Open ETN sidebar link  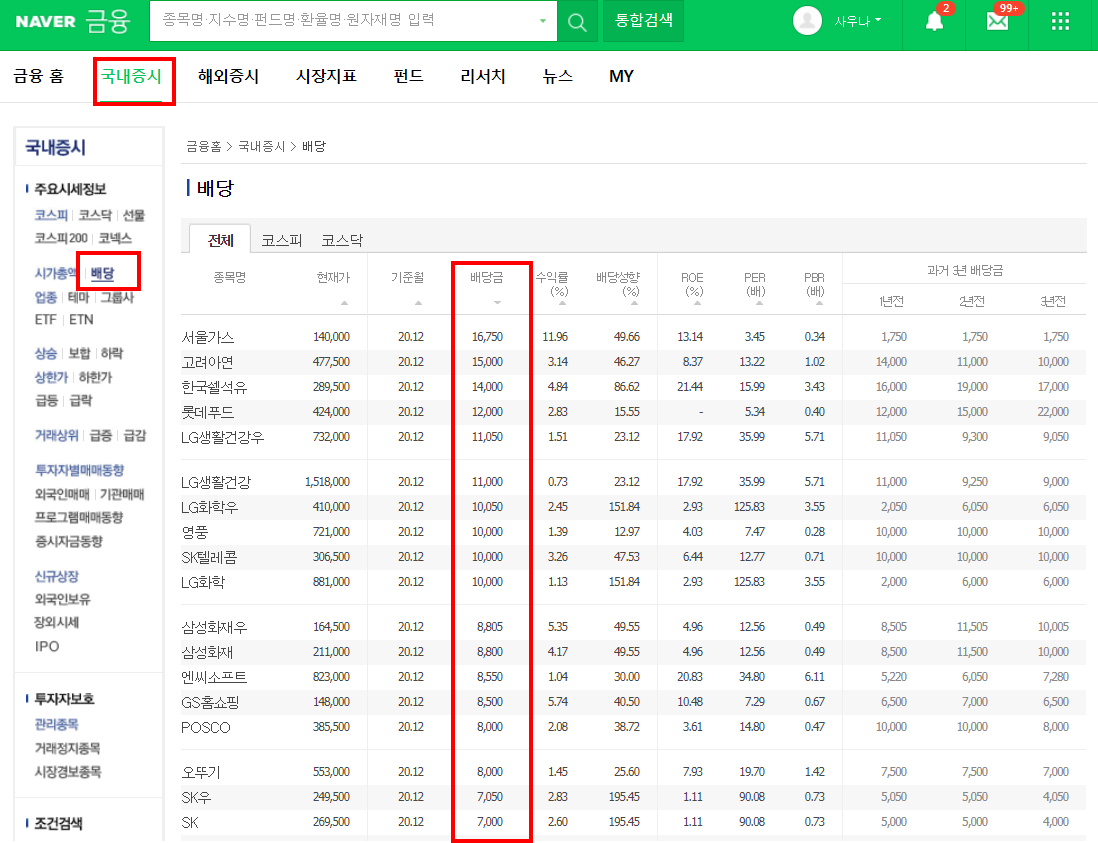pos(81,319)
